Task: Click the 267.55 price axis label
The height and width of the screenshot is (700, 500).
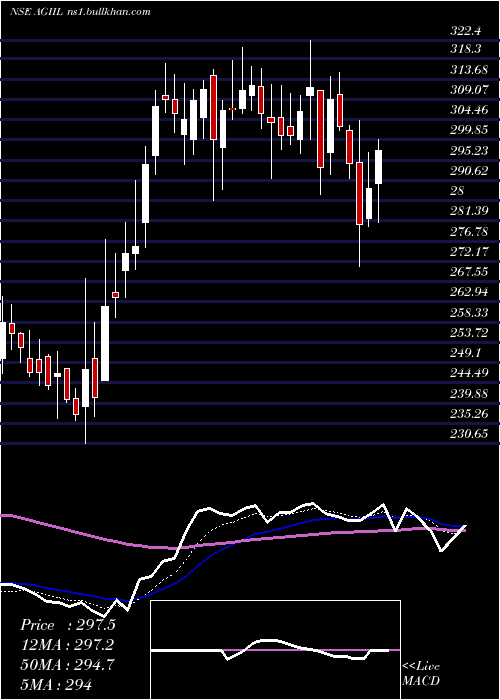Action: [469, 272]
